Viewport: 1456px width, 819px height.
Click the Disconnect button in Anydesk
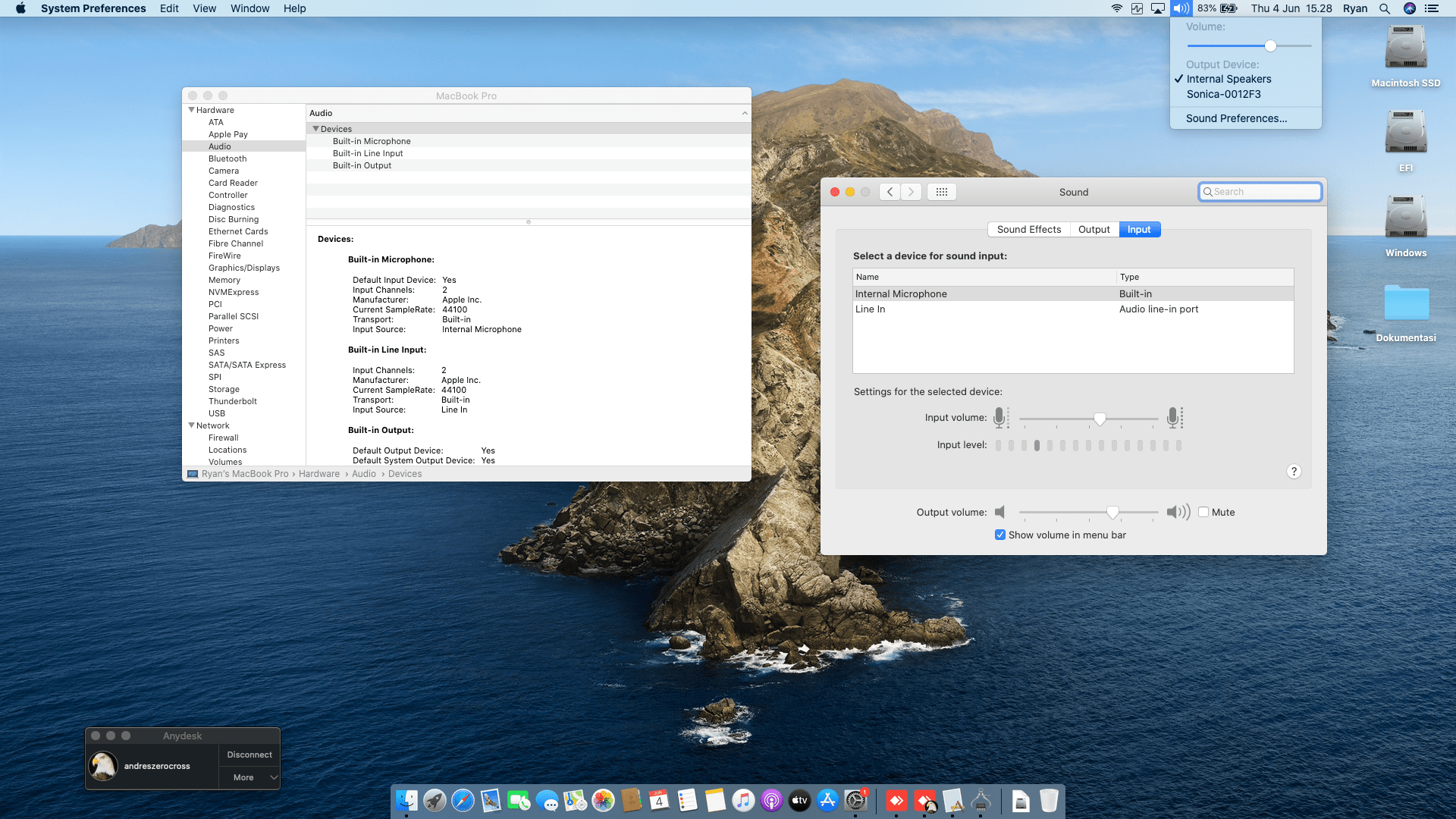[249, 755]
